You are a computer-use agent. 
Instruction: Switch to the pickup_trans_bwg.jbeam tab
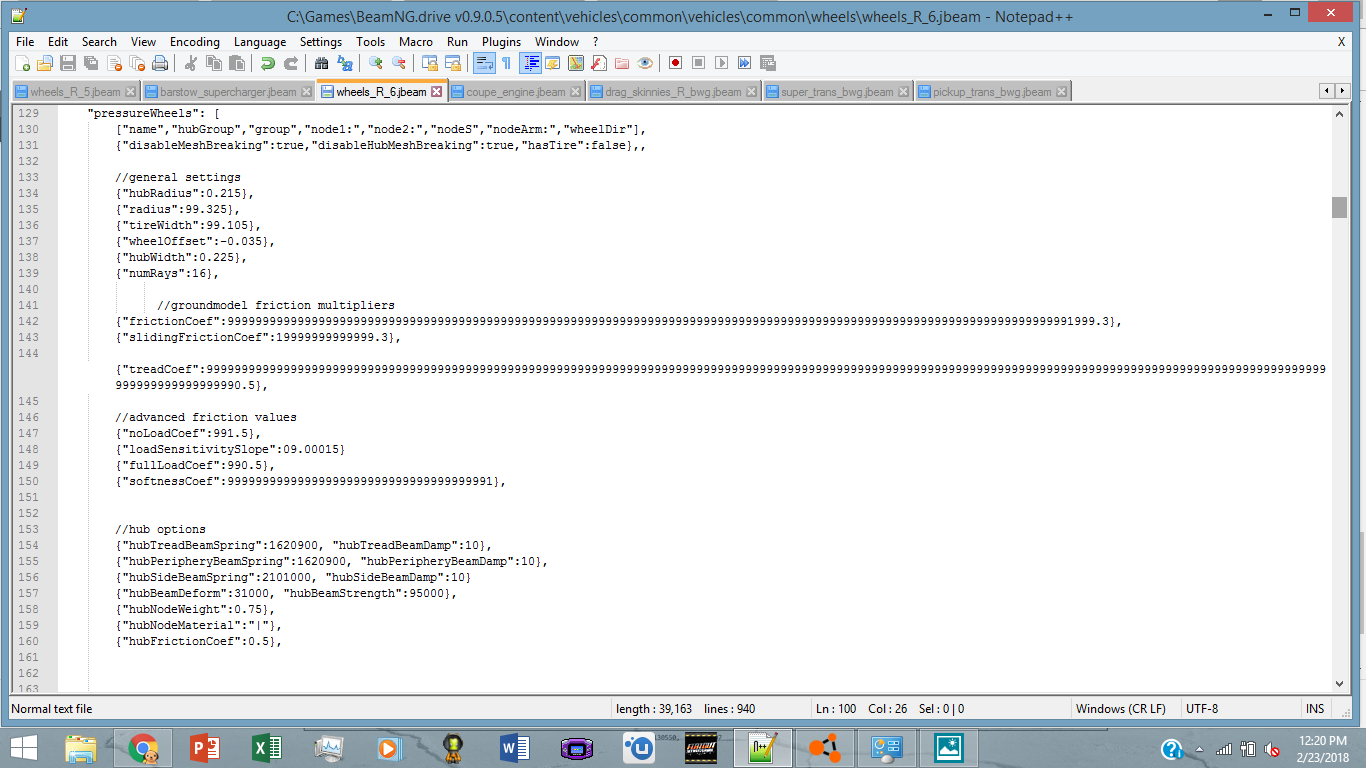(x=992, y=92)
